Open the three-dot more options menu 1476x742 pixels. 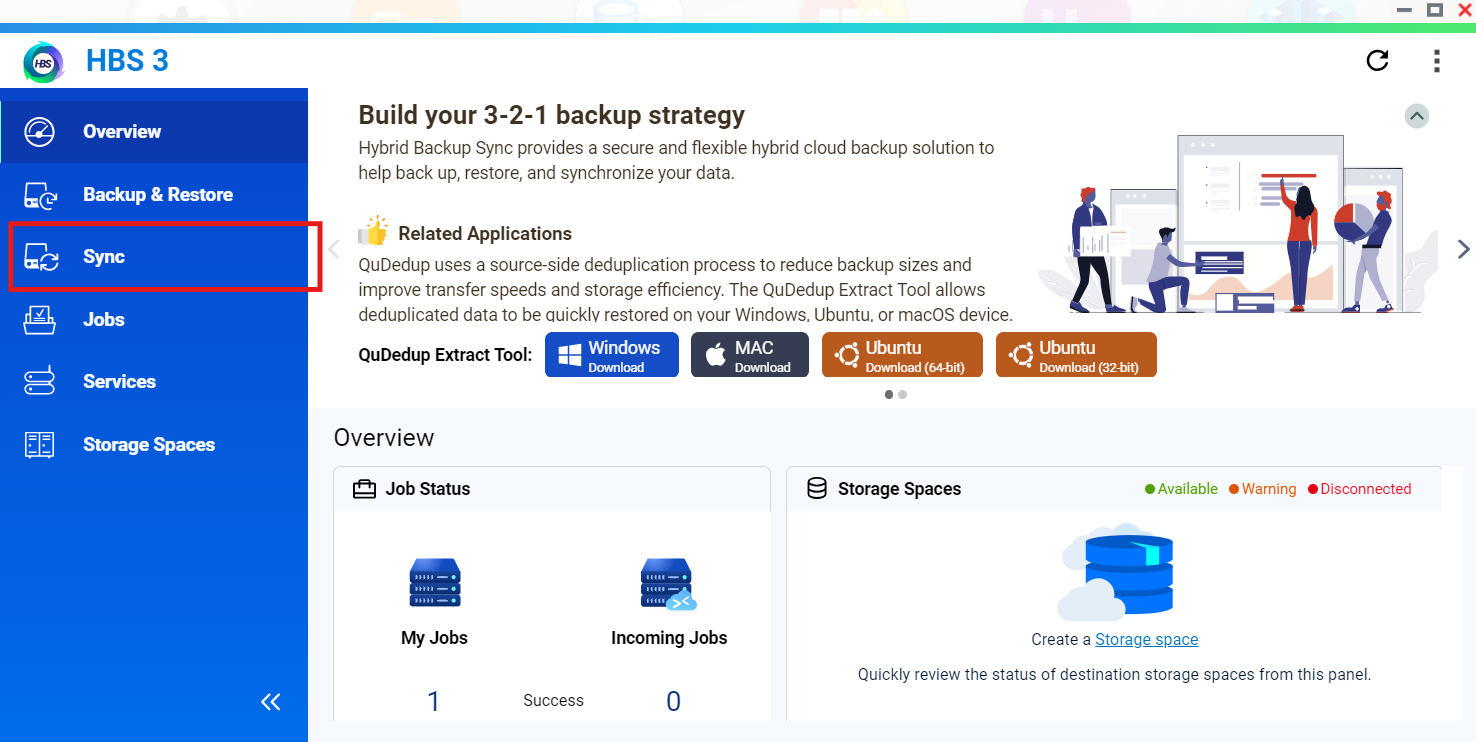pyautogui.click(x=1437, y=61)
